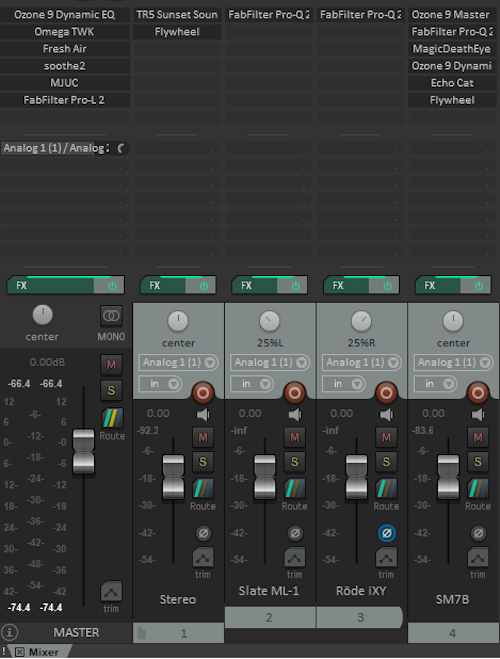Open Fresh Air plugin in master FX list

click(x=65, y=49)
